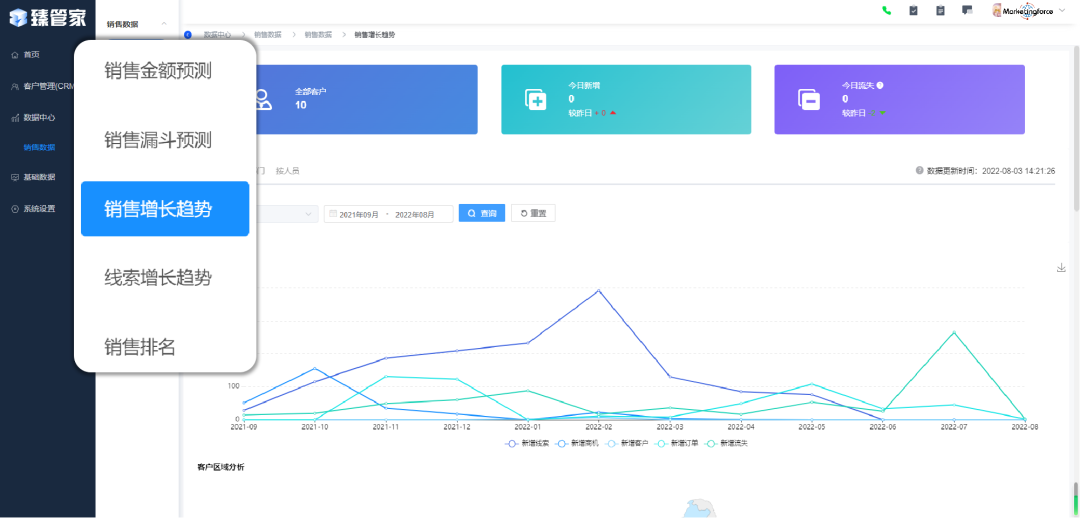1080x518 pixels.
Task: Click the 重置 reset button
Action: 533,213
